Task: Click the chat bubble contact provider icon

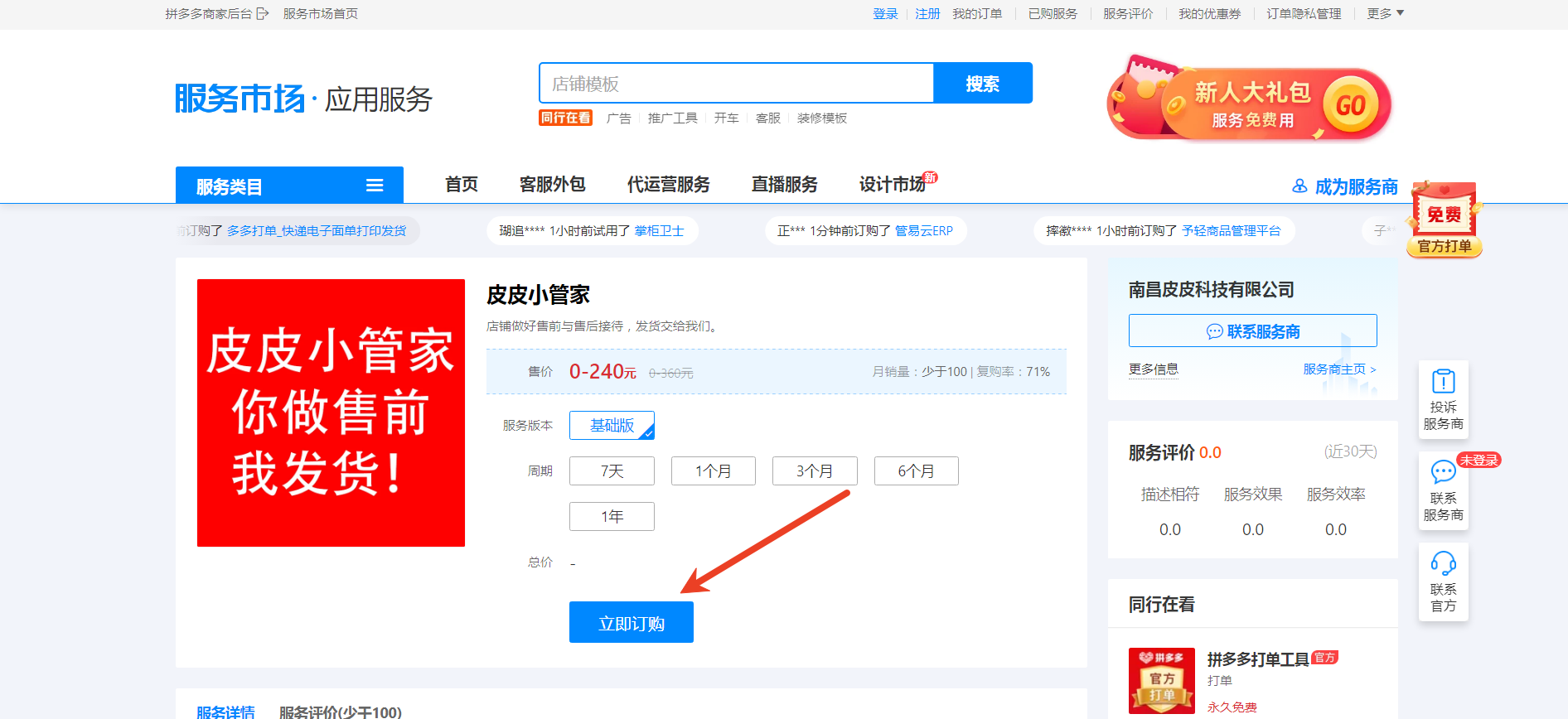Action: tap(1443, 472)
